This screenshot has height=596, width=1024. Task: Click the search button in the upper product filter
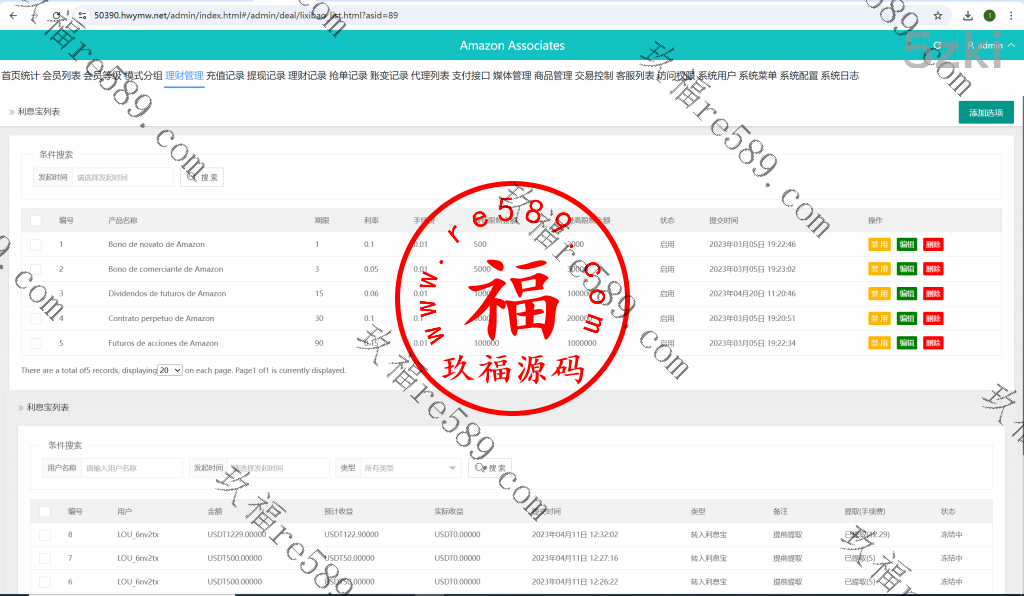tap(202, 177)
